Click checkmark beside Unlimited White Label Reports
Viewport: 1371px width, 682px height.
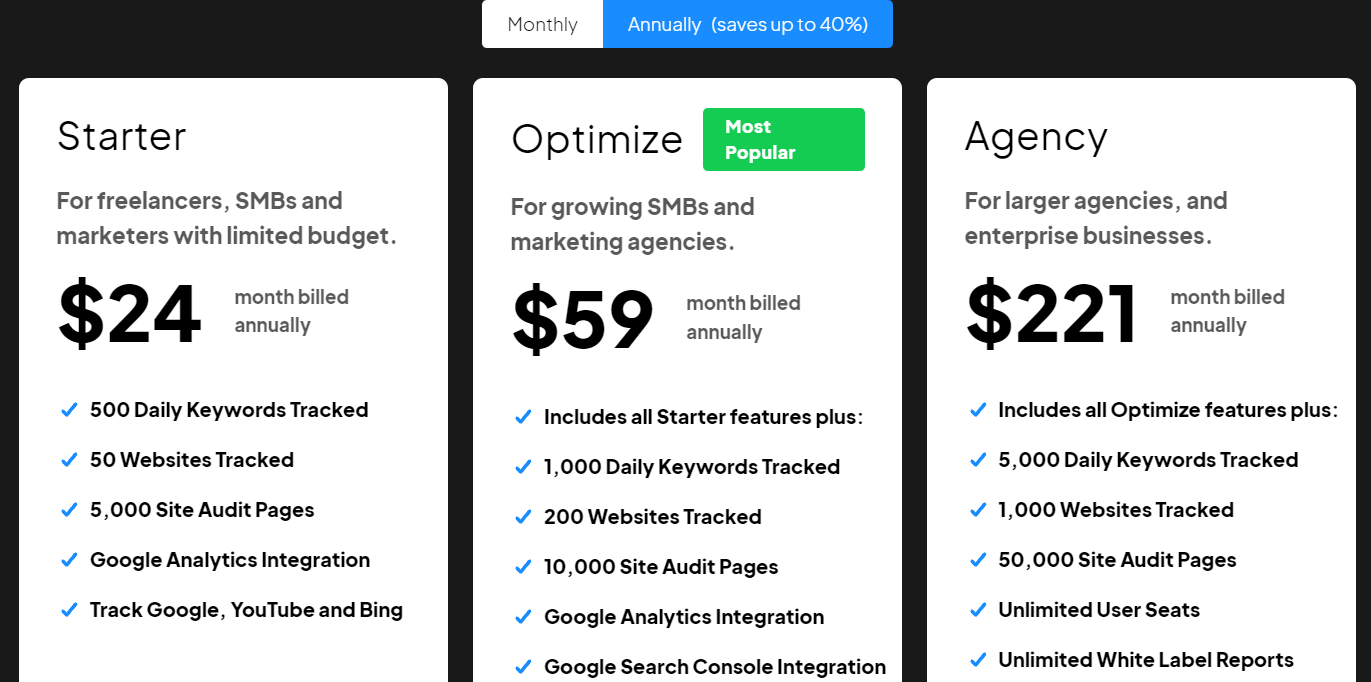(978, 659)
